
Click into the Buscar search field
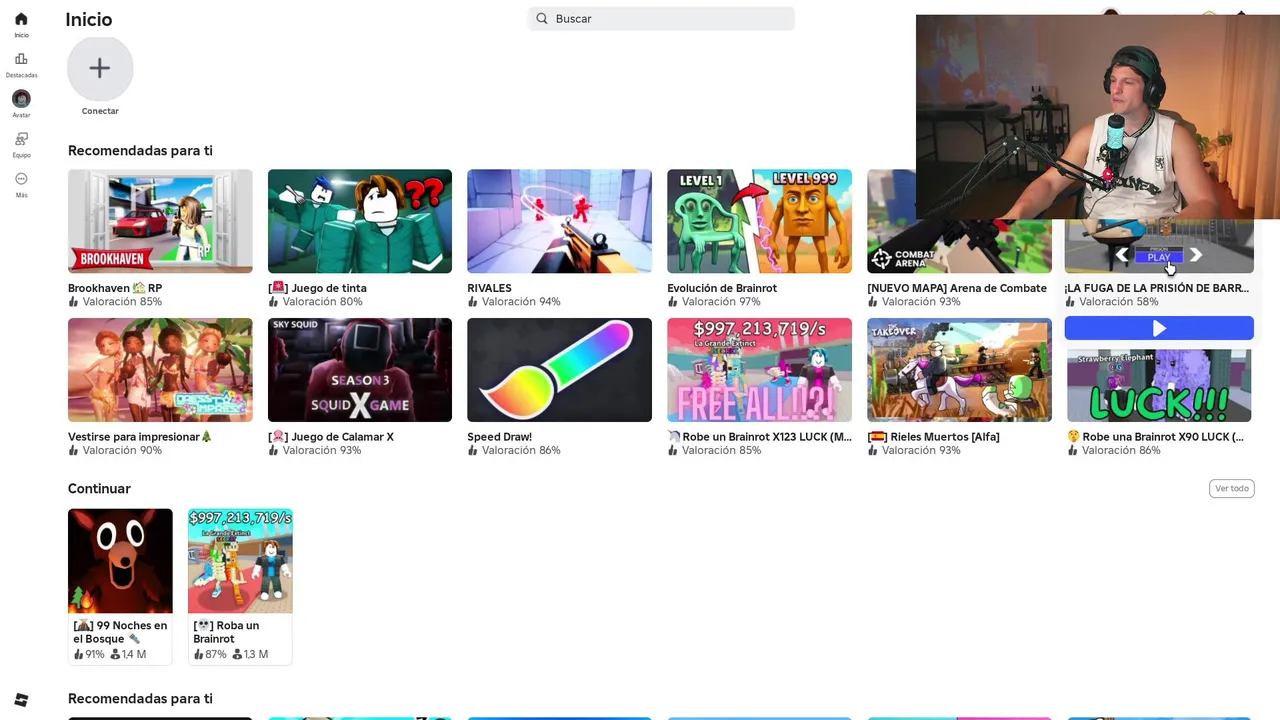click(x=661, y=18)
